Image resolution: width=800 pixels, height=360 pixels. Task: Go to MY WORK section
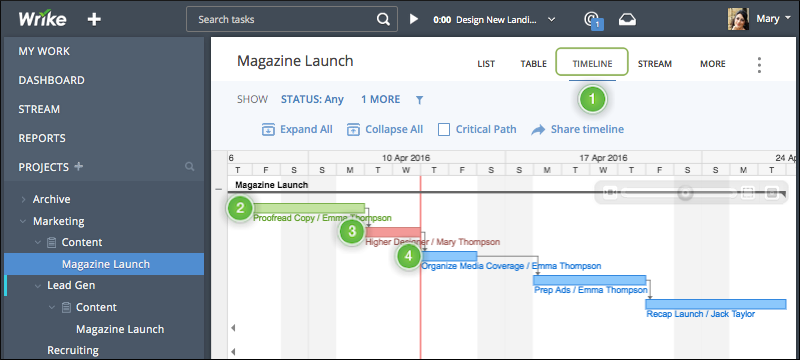coord(44,51)
